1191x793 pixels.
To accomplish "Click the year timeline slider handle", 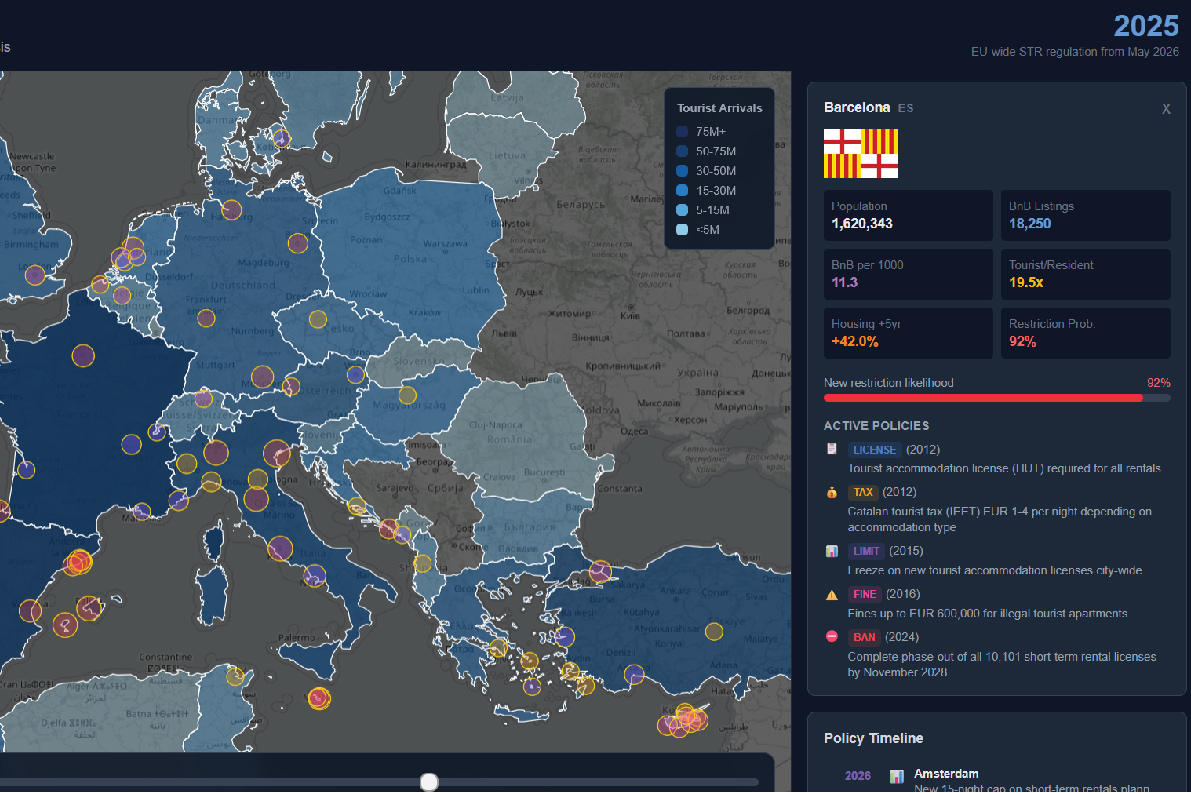I will (x=429, y=781).
